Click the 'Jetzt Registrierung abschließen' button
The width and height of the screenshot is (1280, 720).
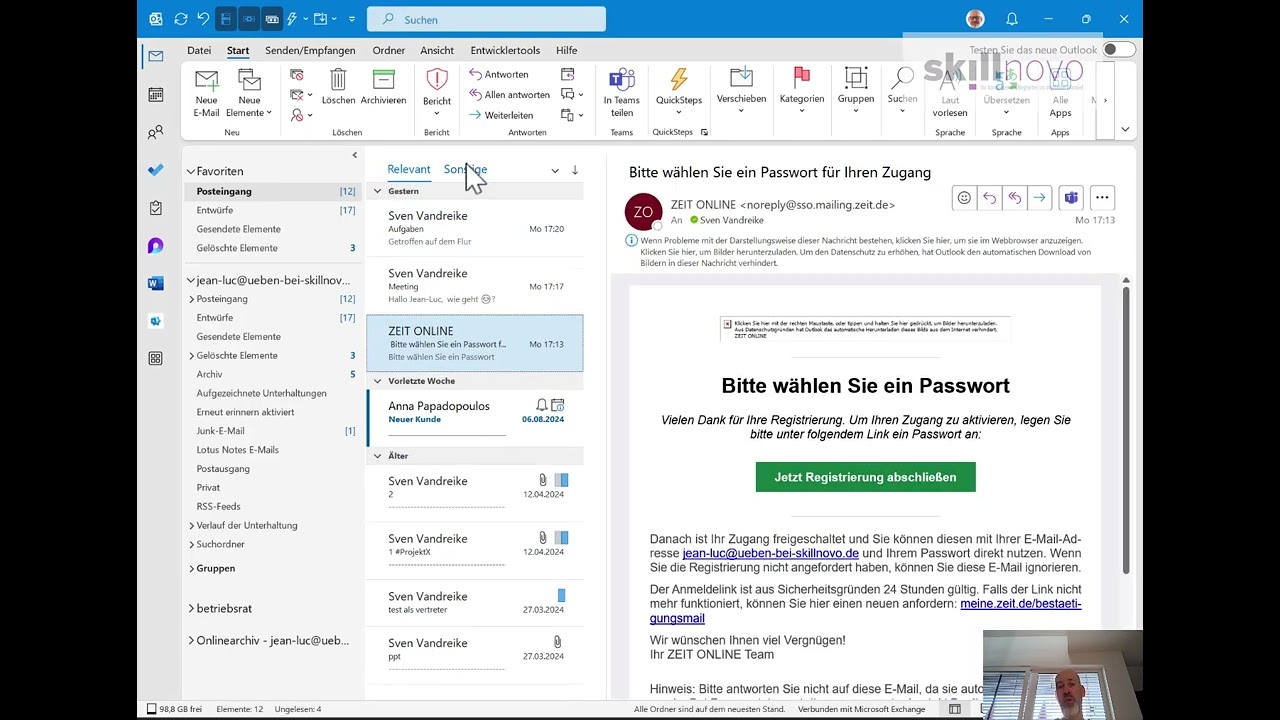click(x=865, y=477)
